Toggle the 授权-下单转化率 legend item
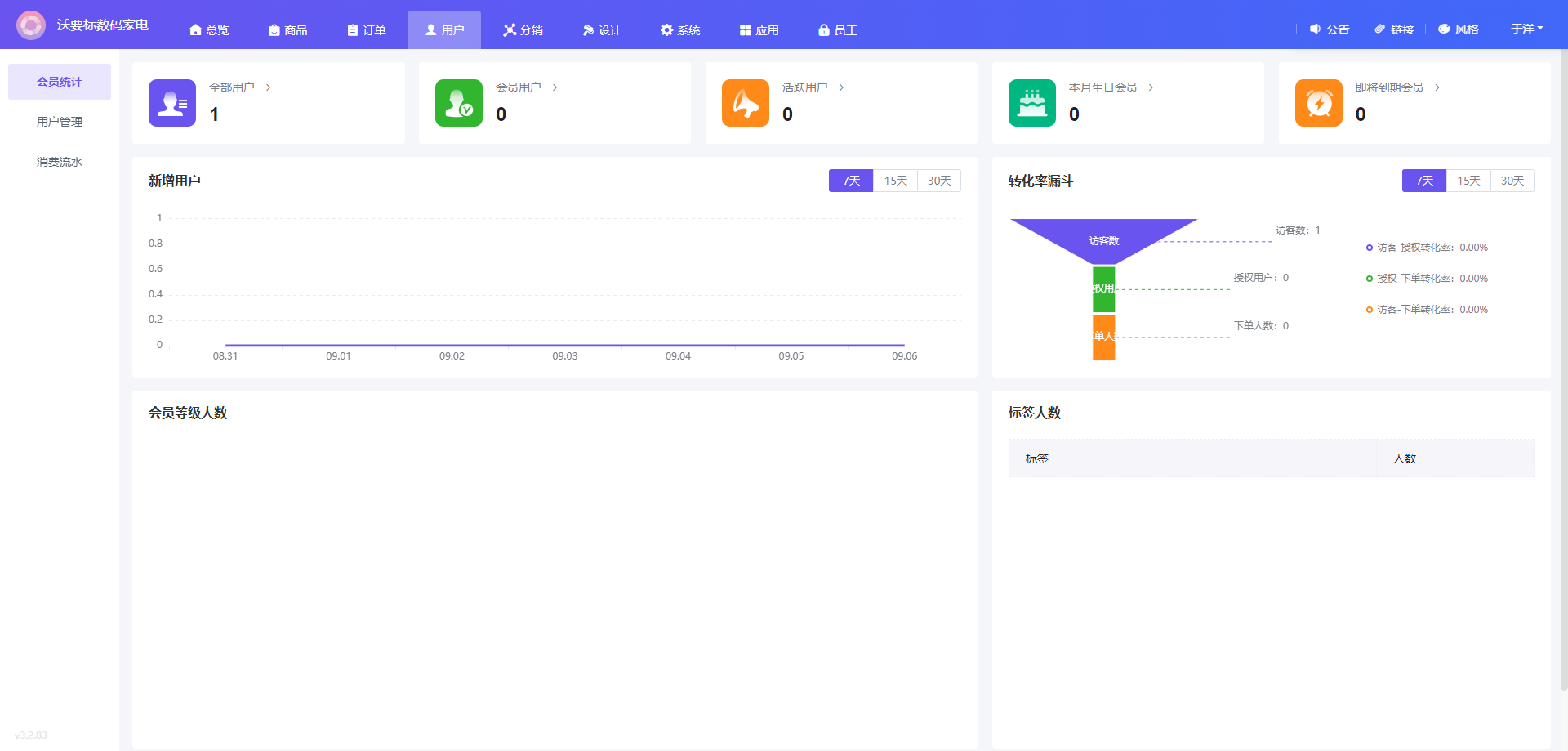The height and width of the screenshot is (751, 1568). [x=1427, y=279]
